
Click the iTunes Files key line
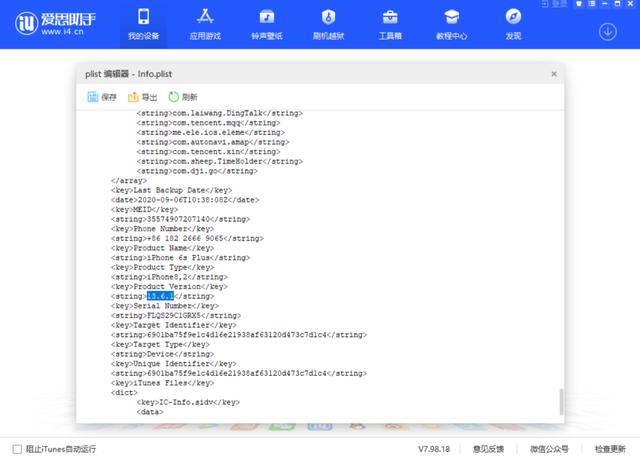(162, 383)
